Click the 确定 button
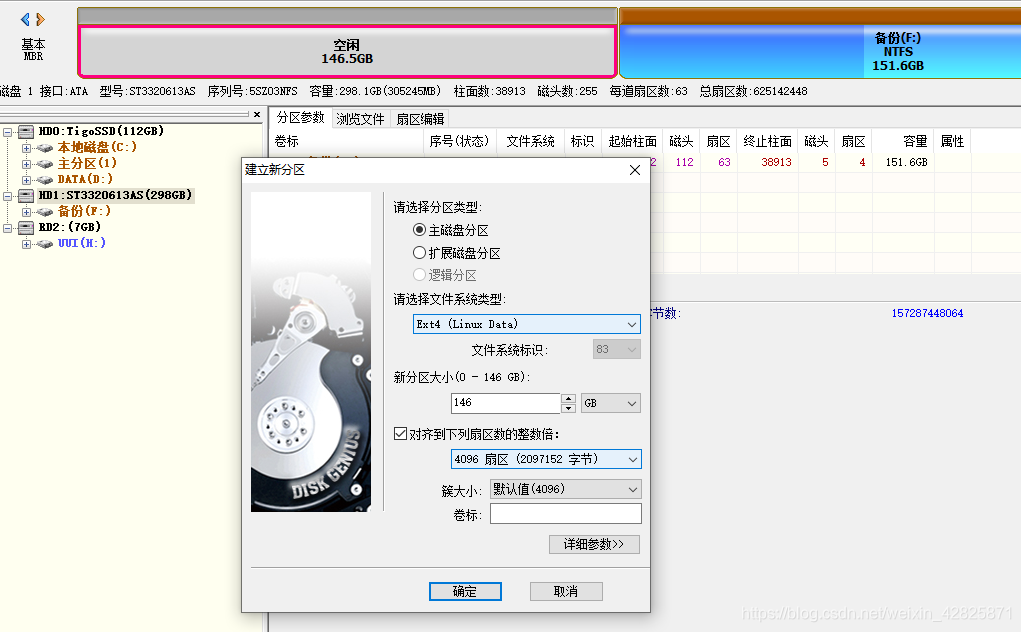Image resolution: width=1021 pixels, height=632 pixels. (465, 591)
